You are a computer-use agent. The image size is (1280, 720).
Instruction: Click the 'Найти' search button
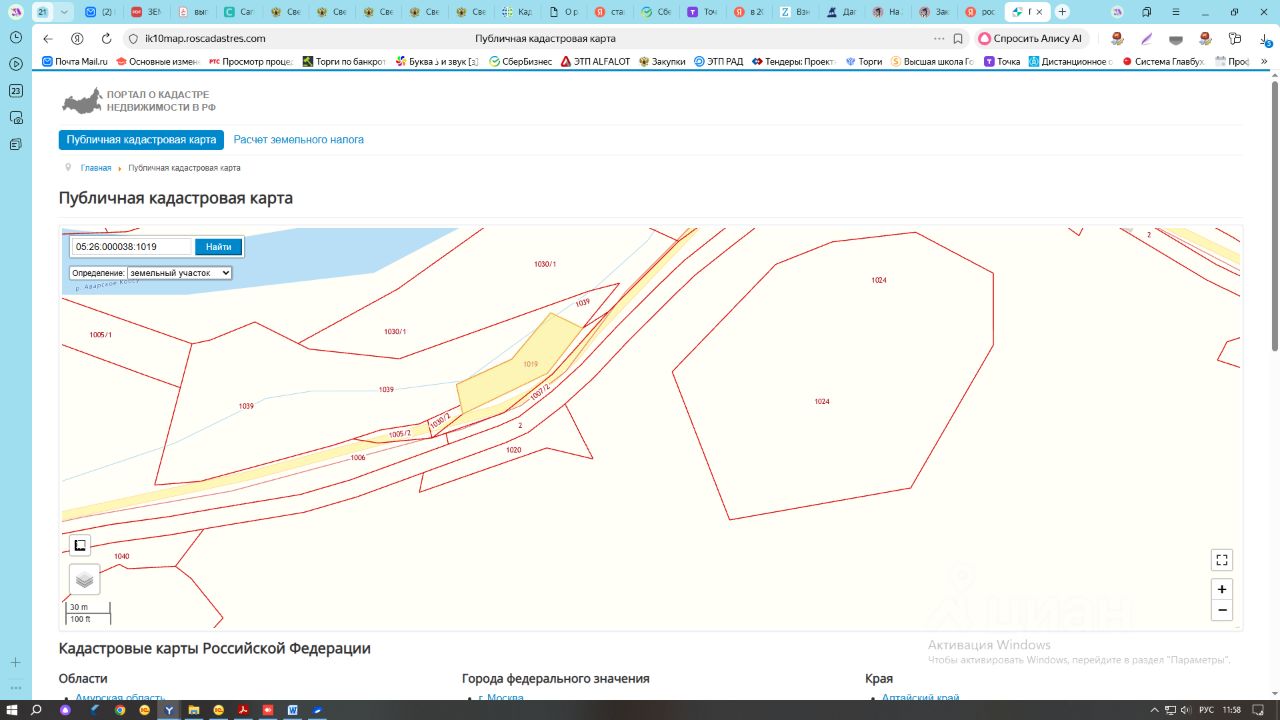click(219, 247)
